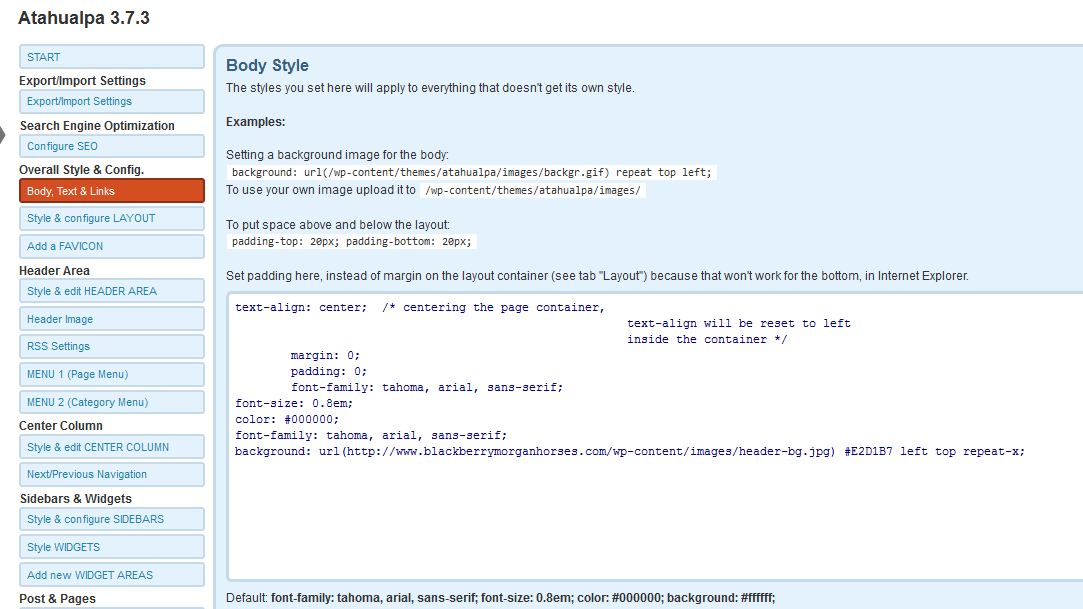Click the Atahualpa 3.7.3 title
The height and width of the screenshot is (609, 1083).
click(84, 18)
